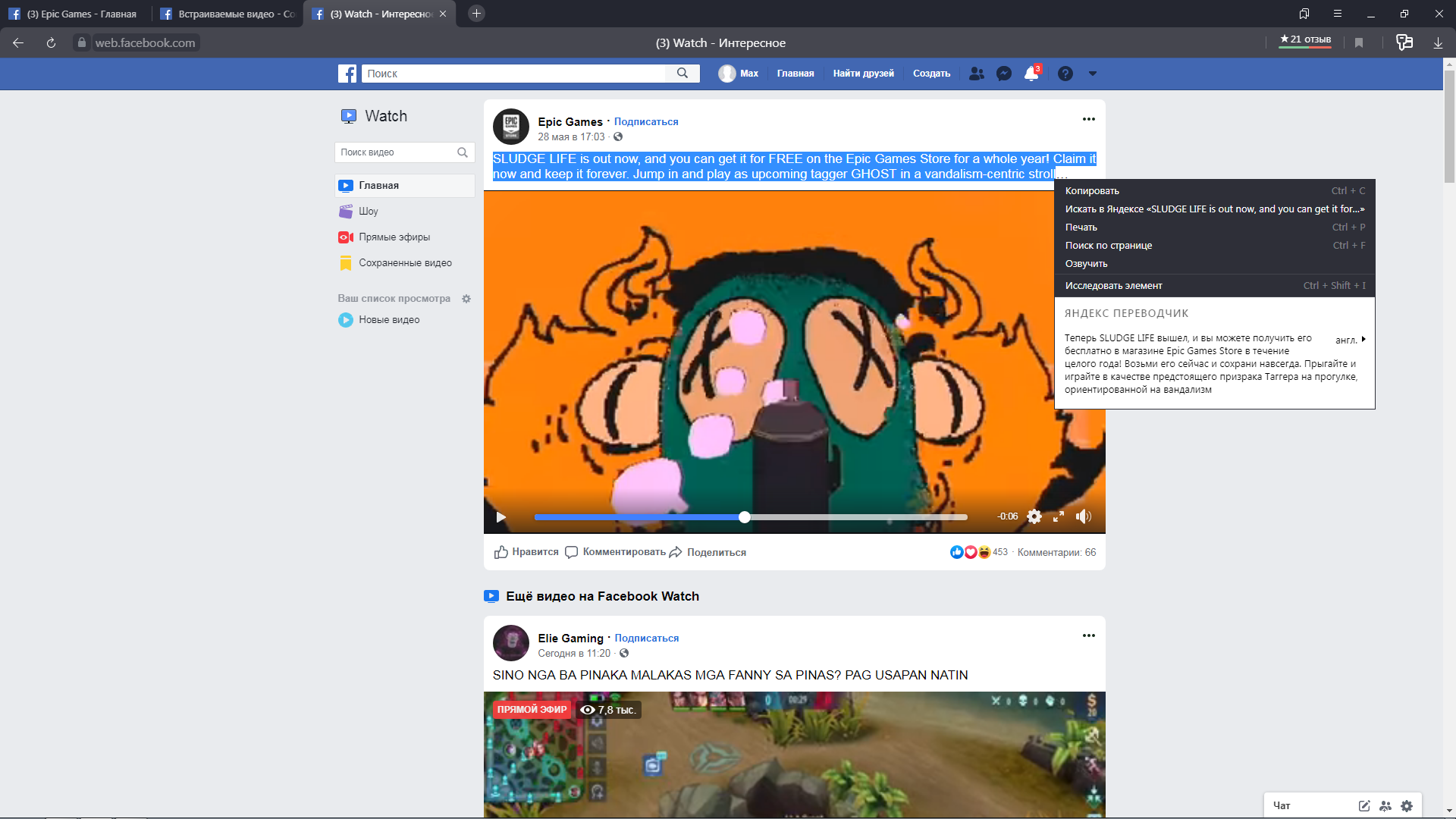Open translator language dropdown англ.
The image size is (1456, 819).
[x=1351, y=340]
